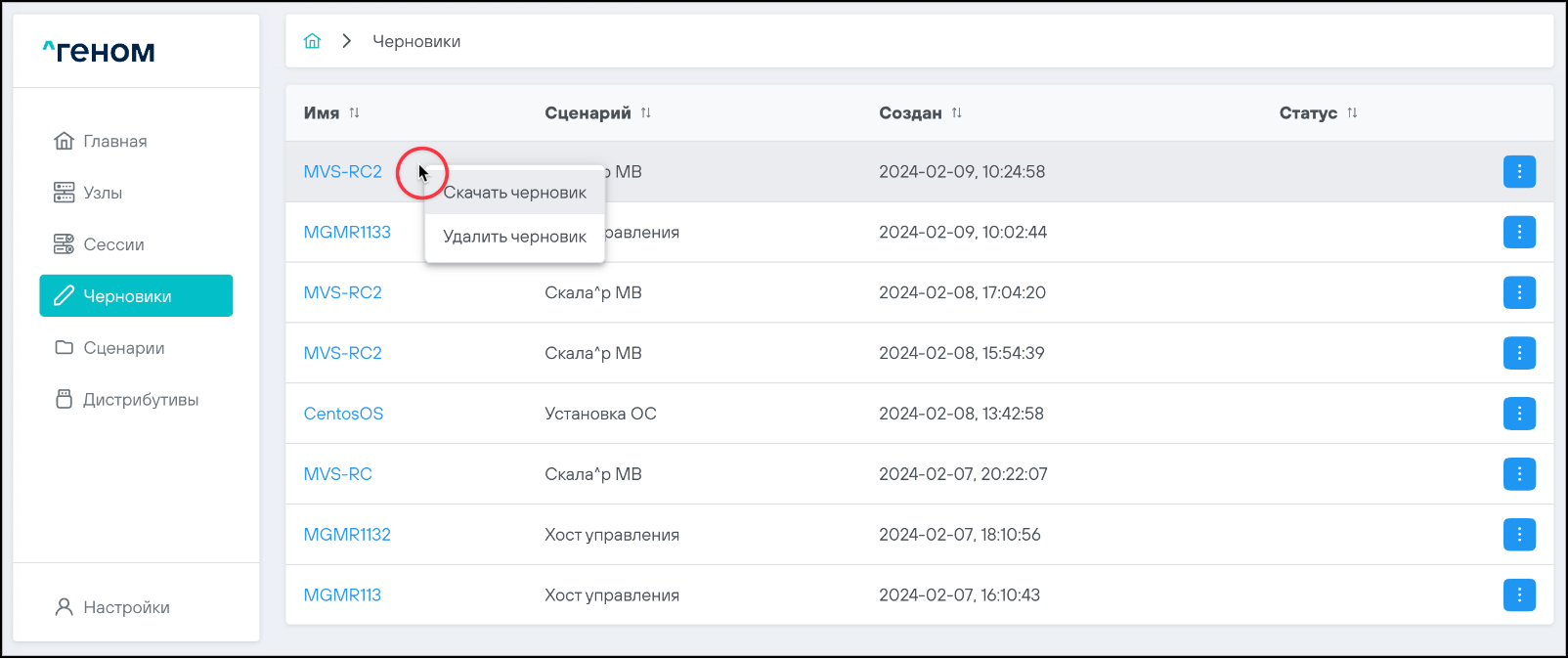
Task: Sort table by Имя column
Action: pyautogui.click(x=354, y=113)
